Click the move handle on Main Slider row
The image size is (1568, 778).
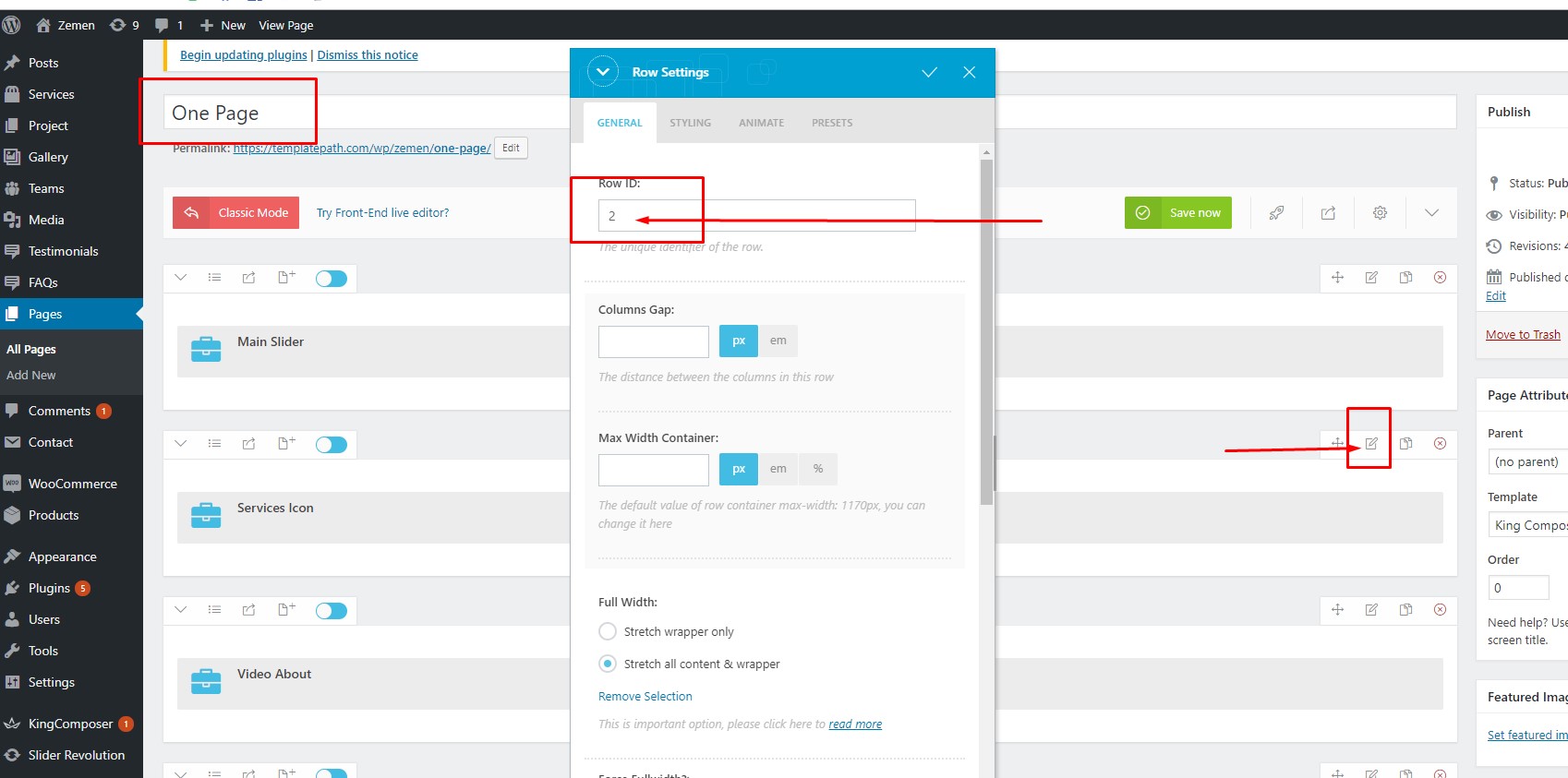1337,278
